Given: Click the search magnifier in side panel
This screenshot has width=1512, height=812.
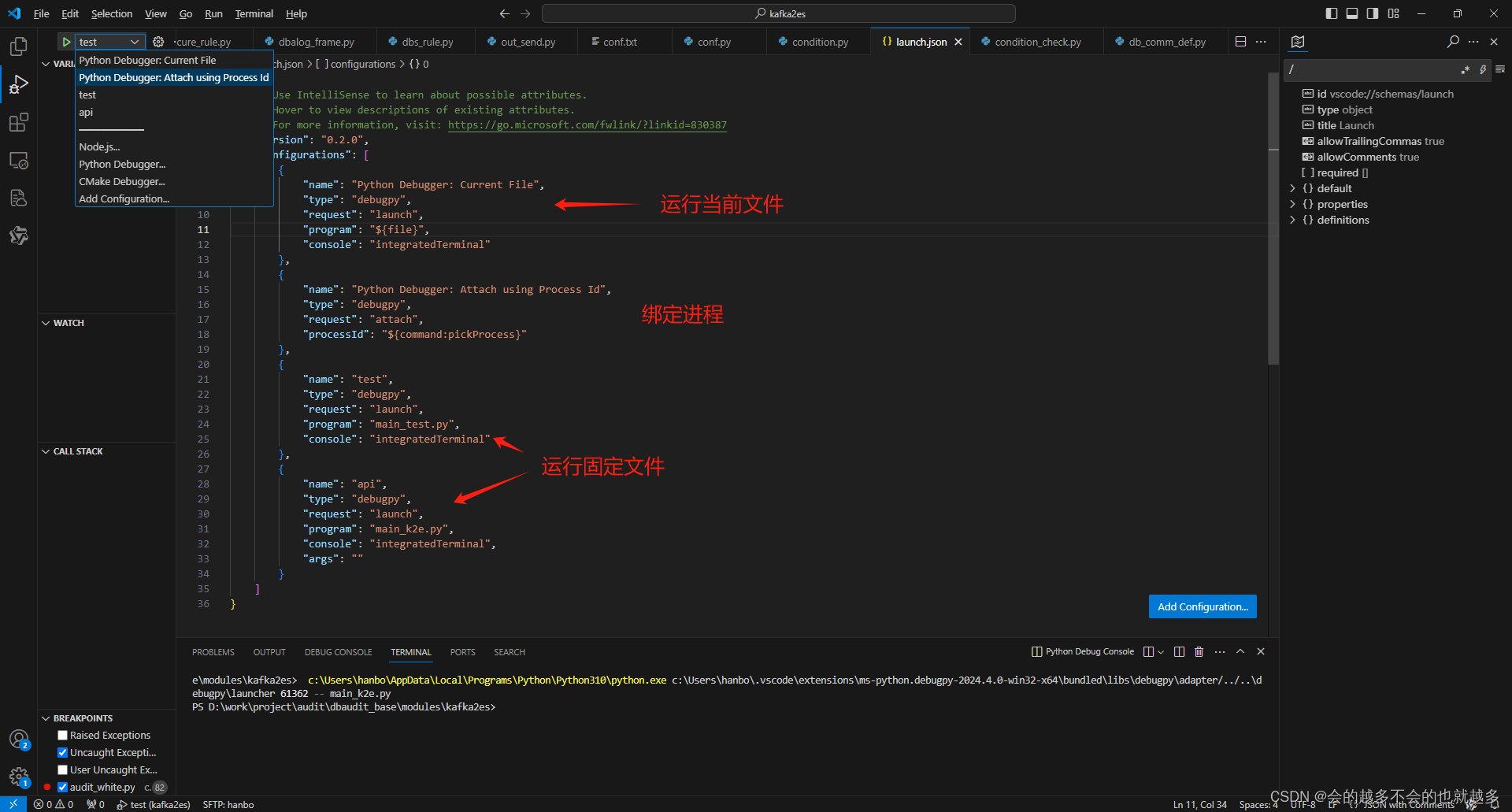Looking at the screenshot, I should point(1453,42).
